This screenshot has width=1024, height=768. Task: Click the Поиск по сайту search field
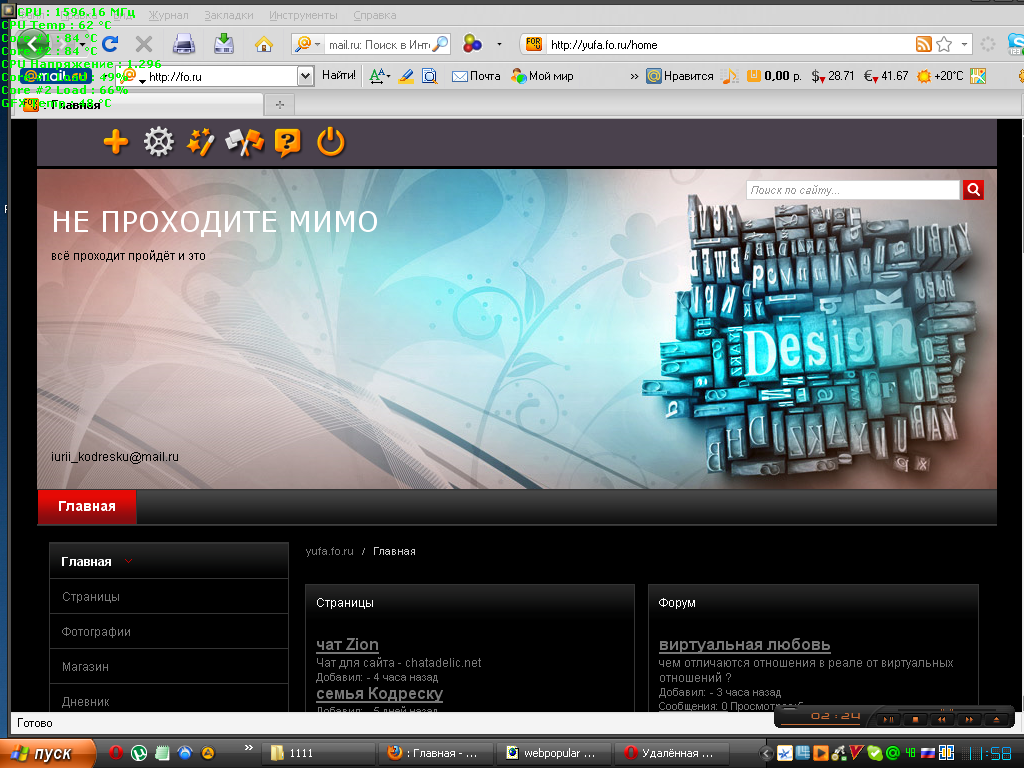tap(852, 190)
